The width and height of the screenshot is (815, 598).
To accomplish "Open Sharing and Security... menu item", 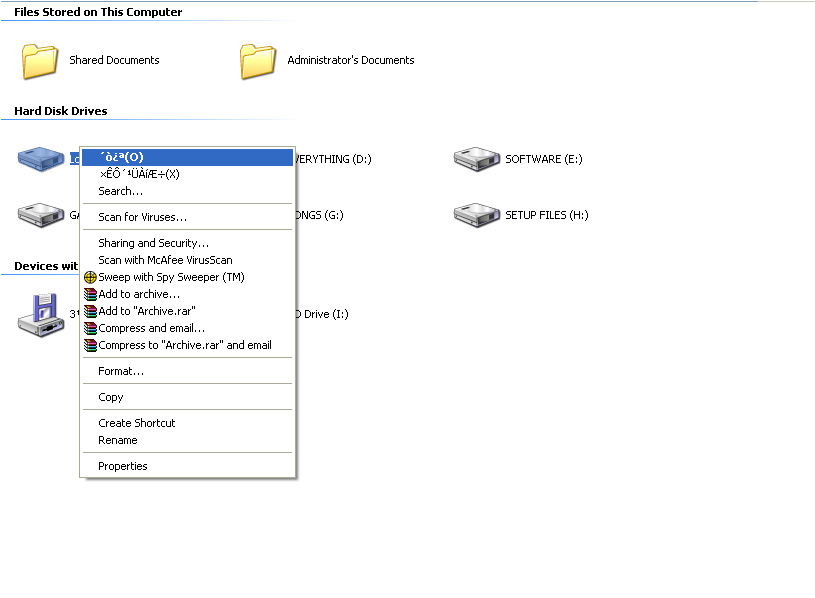I will tap(153, 243).
